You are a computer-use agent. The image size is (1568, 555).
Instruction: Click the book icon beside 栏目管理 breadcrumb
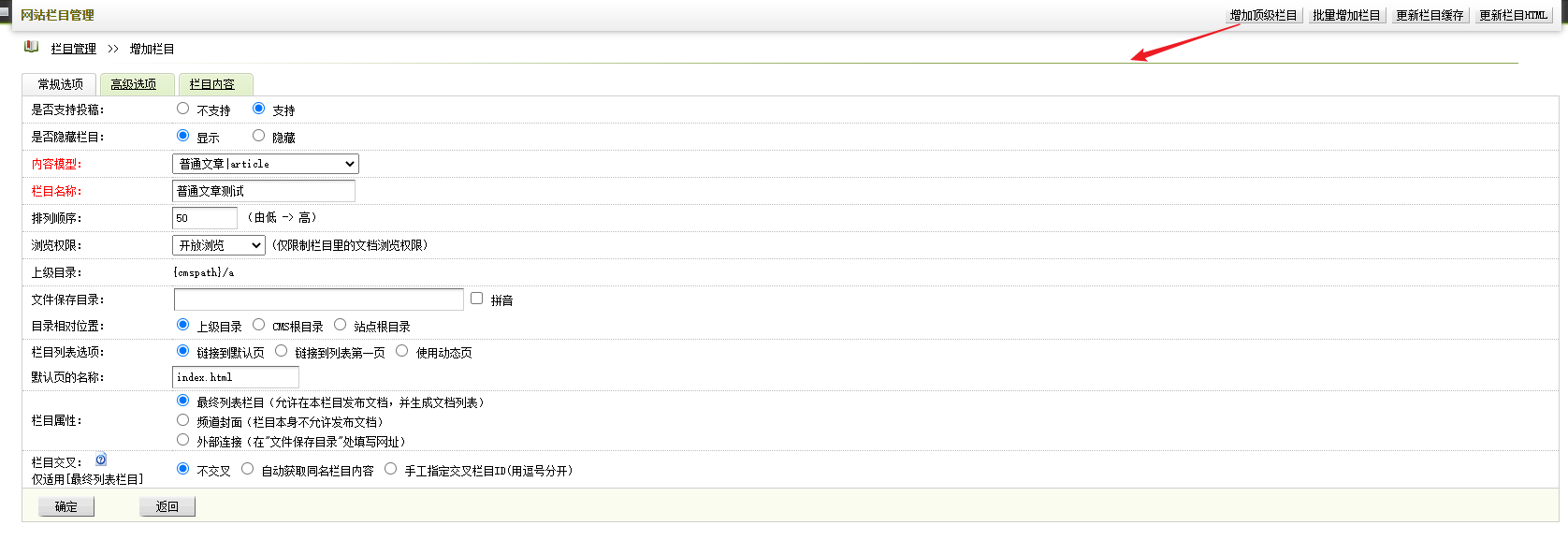32,47
